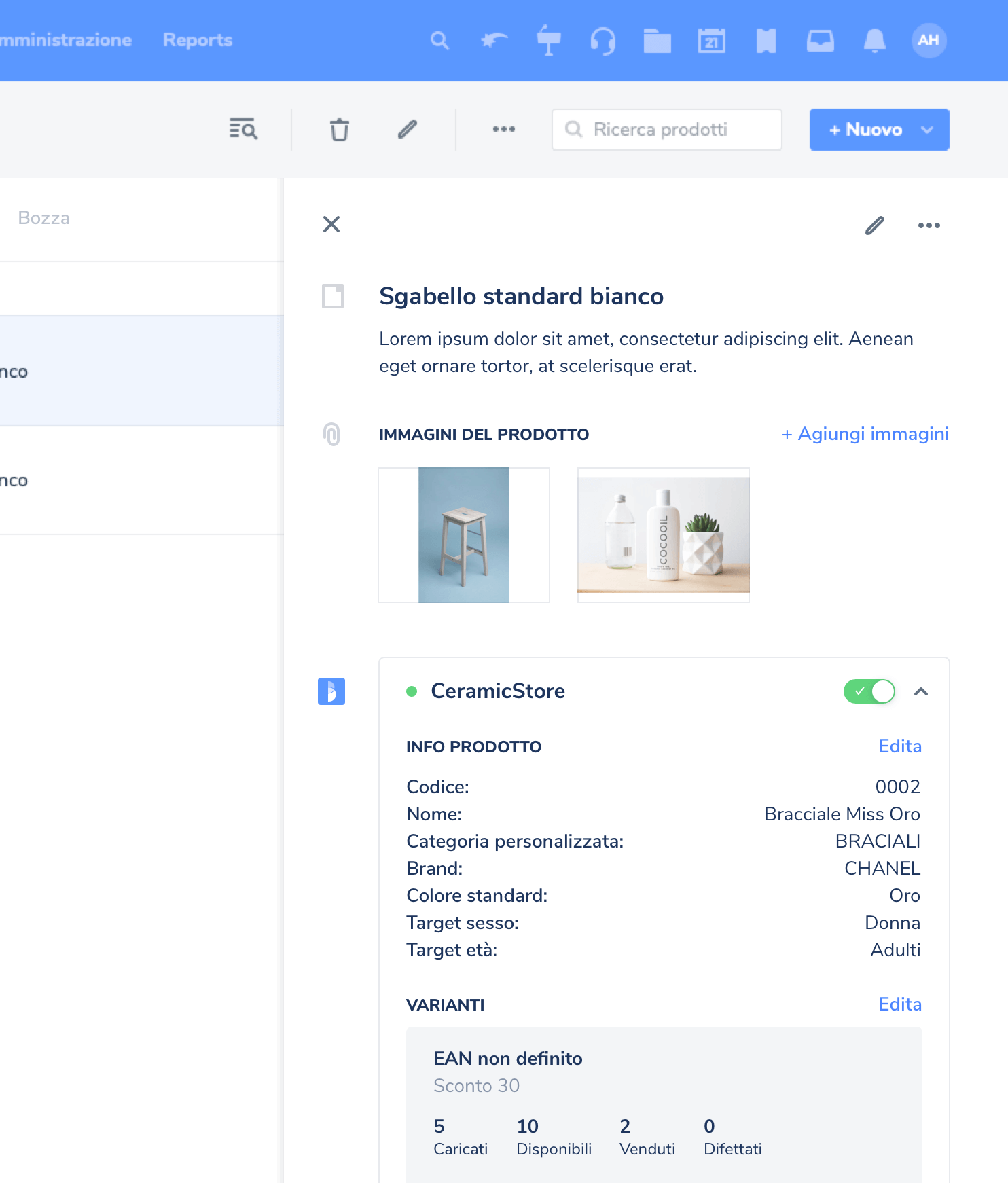Click the trash delete icon in toolbar
The image size is (1008, 1183).
[339, 129]
